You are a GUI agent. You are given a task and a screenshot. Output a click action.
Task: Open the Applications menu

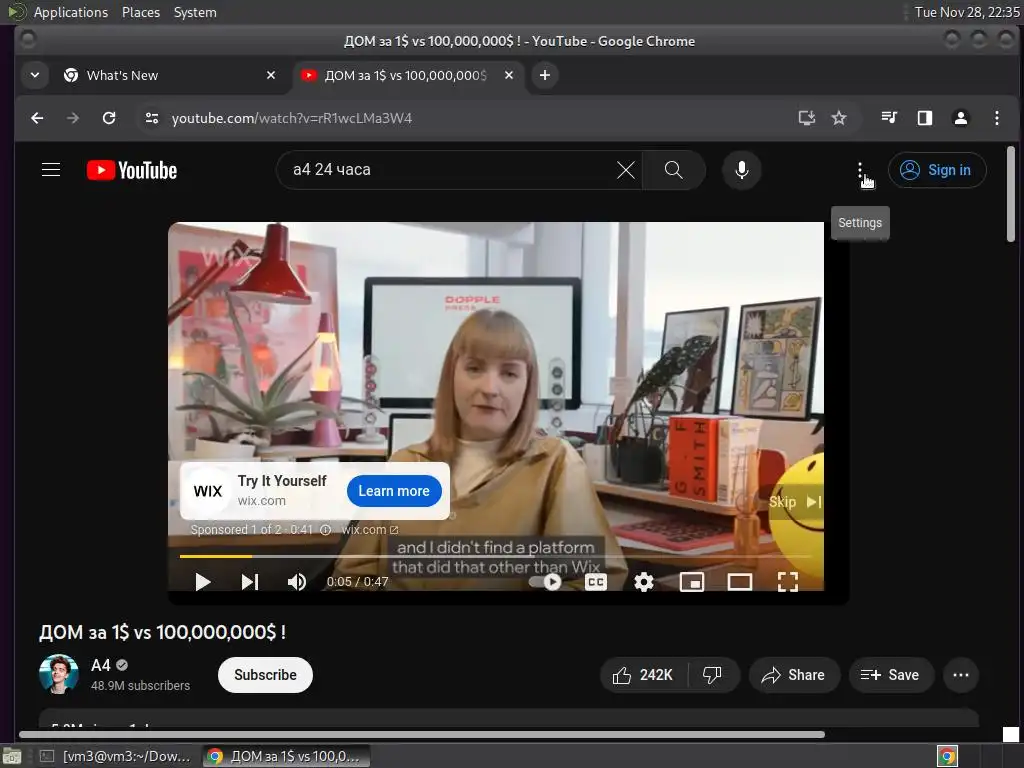71,12
